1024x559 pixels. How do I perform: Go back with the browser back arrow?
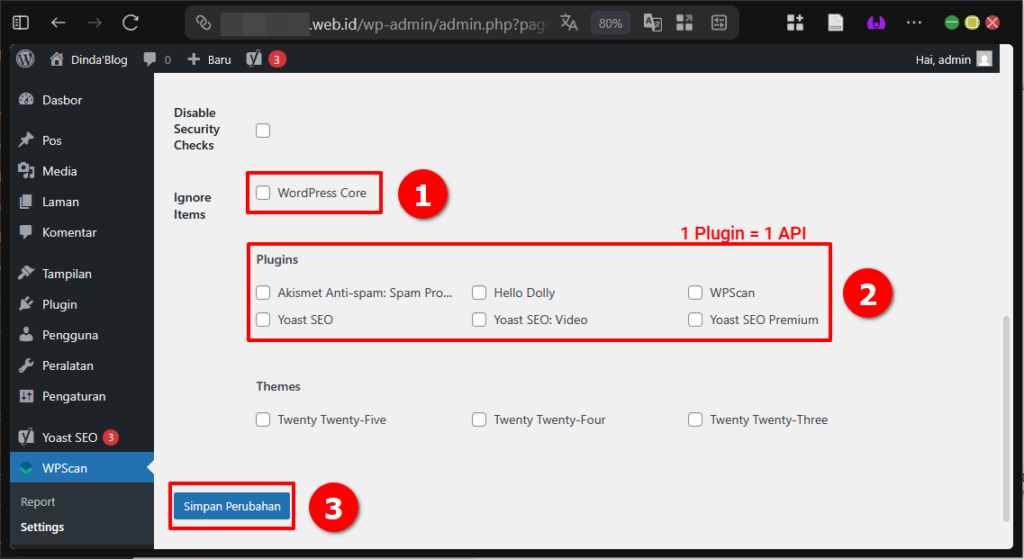coord(58,23)
